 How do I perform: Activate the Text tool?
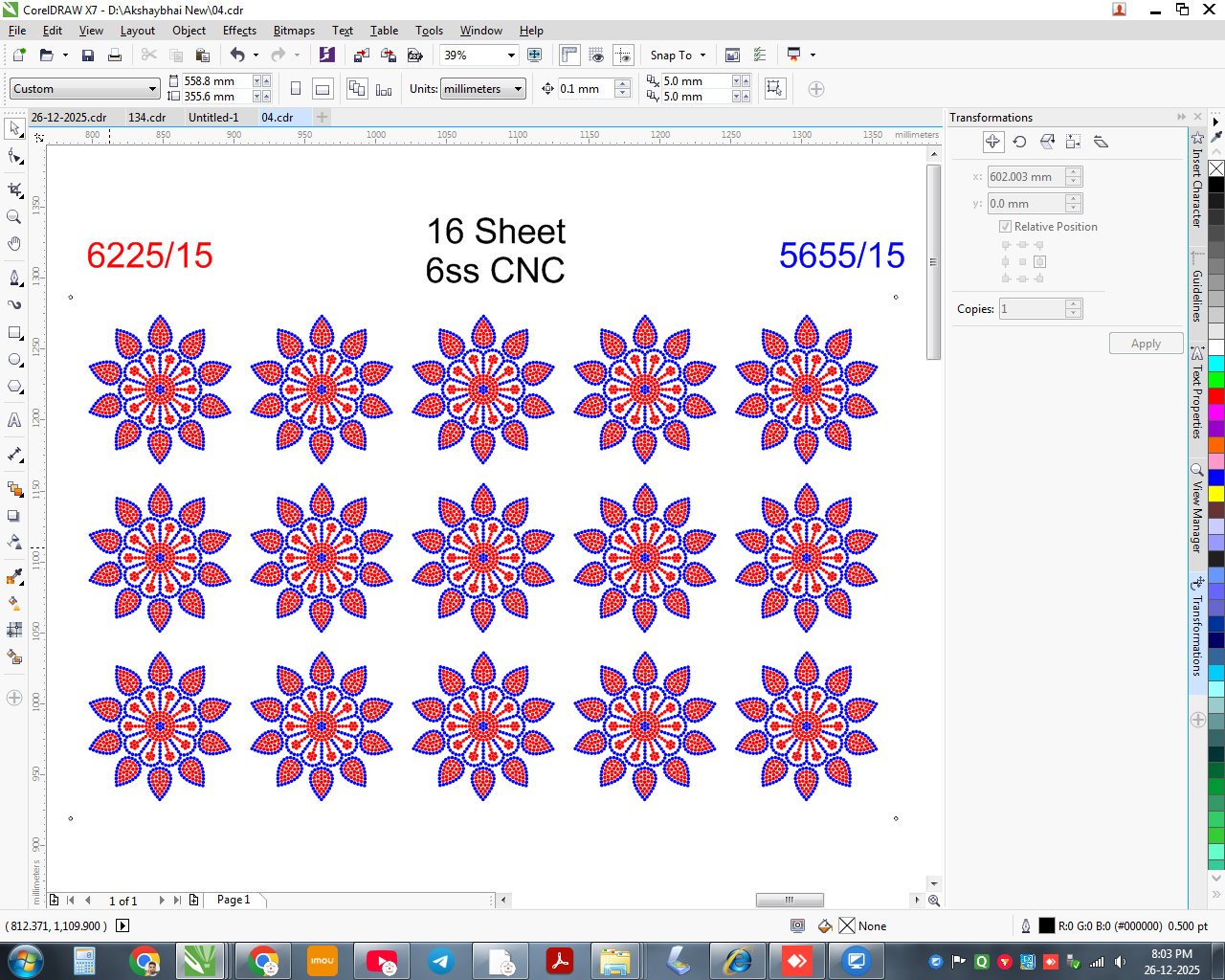pos(14,420)
